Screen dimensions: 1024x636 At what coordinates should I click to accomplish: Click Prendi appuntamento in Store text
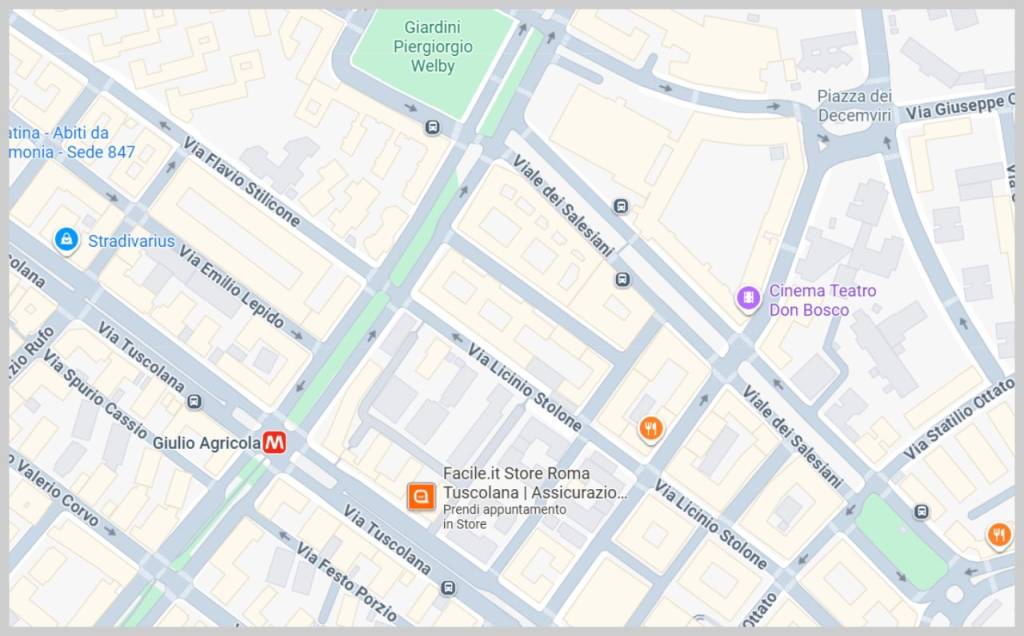click(504, 517)
